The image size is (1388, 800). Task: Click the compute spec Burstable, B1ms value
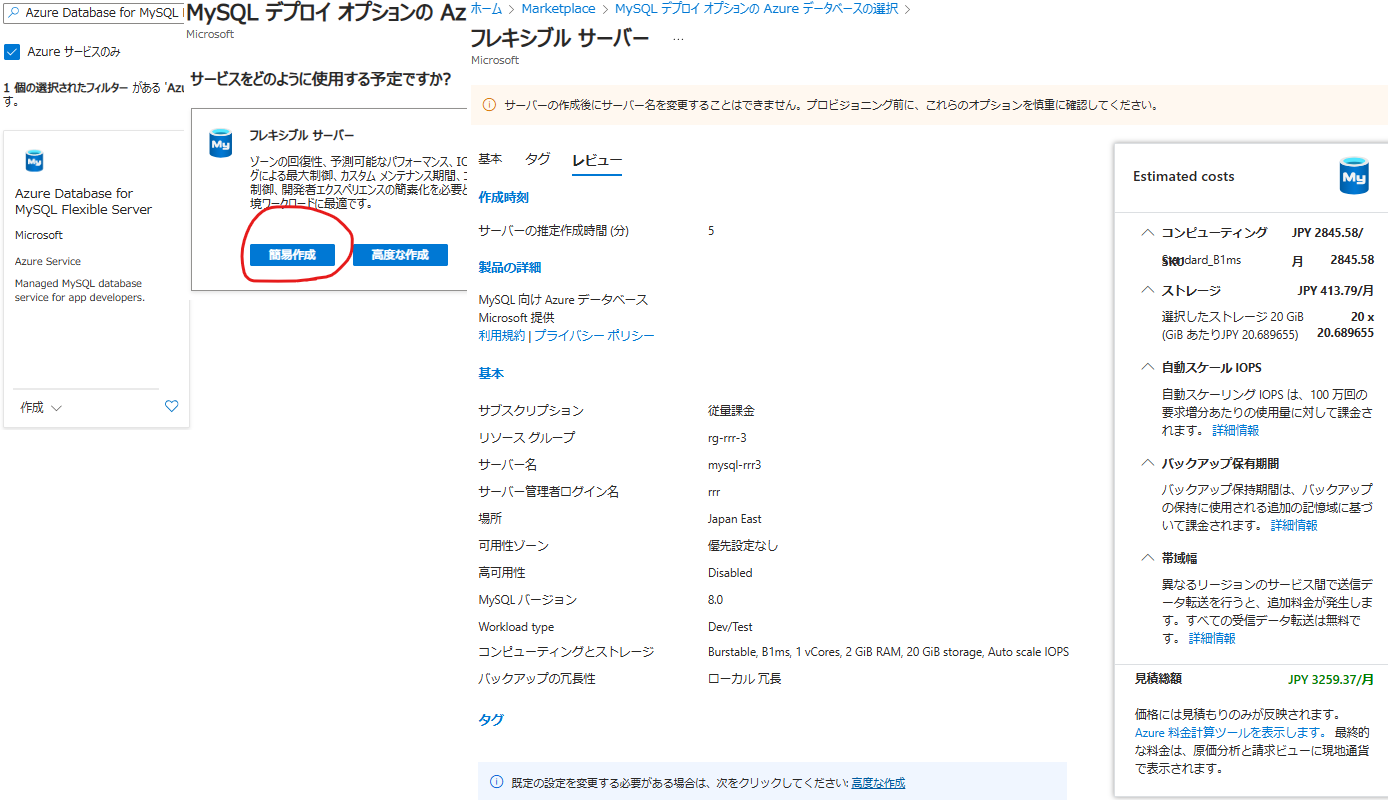[x=888, y=652]
